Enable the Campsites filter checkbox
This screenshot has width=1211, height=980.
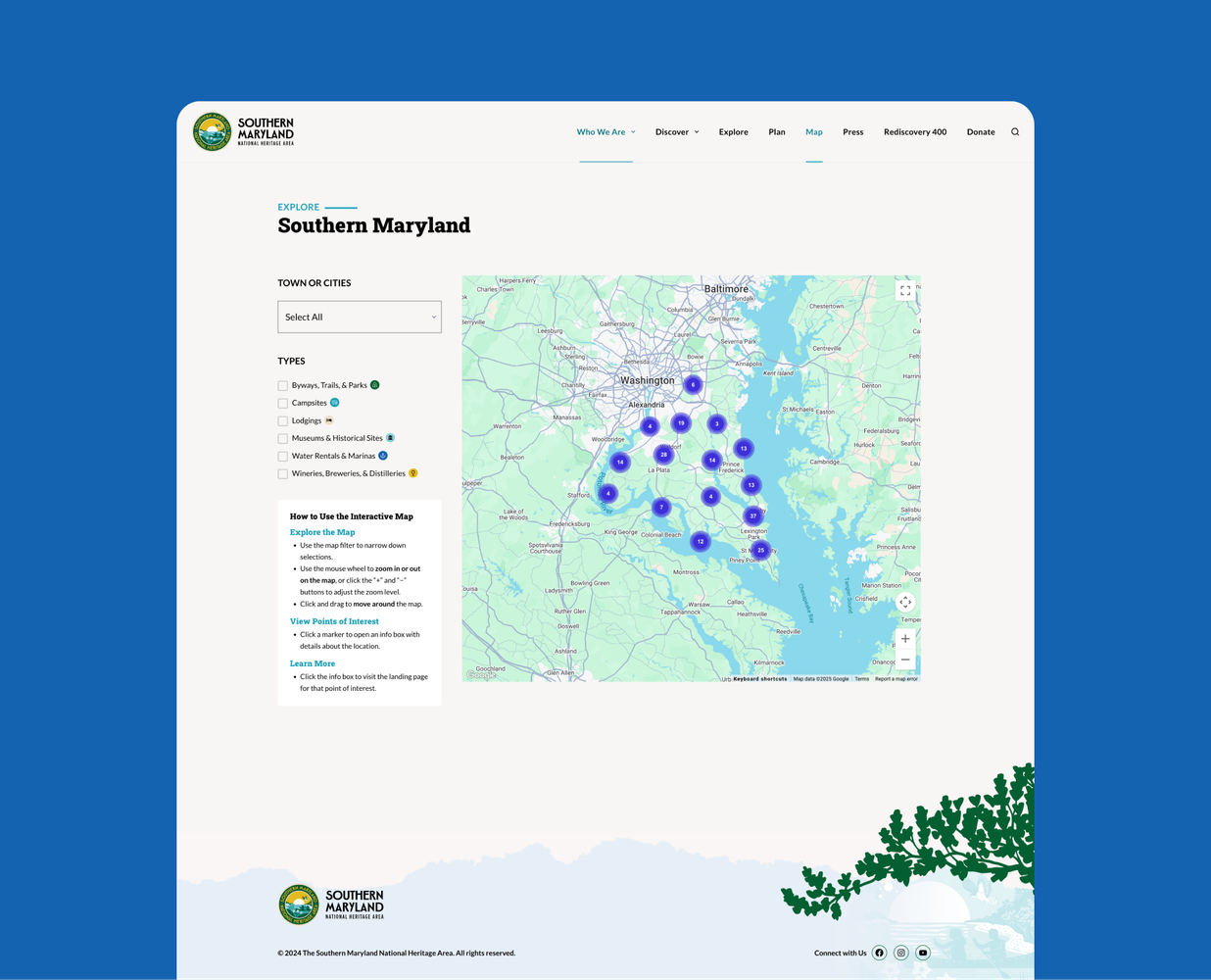click(x=282, y=402)
